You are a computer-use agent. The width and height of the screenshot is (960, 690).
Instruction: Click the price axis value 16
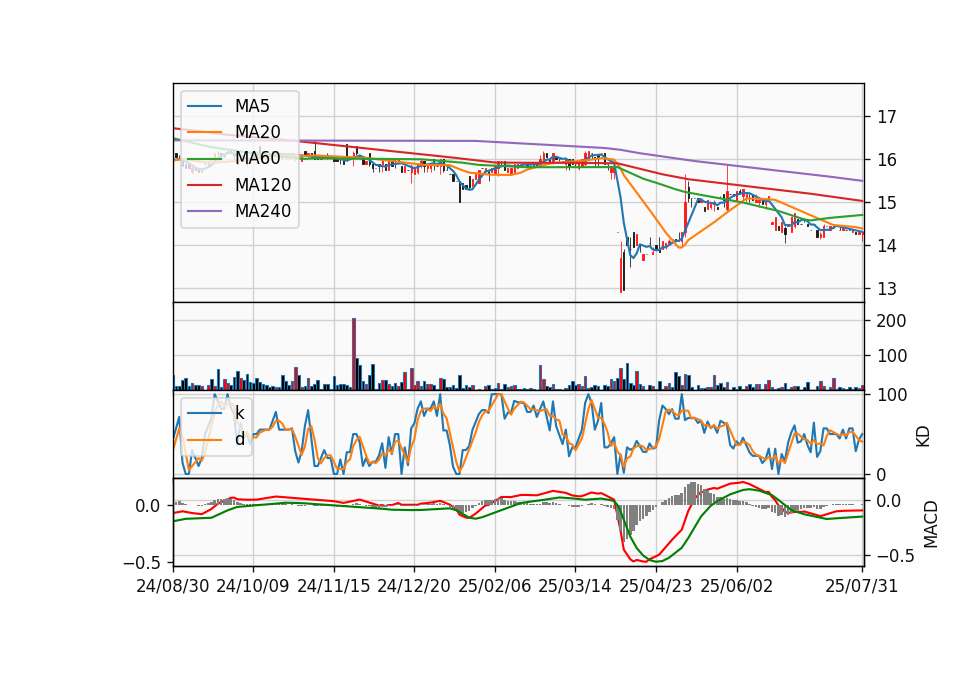887,160
